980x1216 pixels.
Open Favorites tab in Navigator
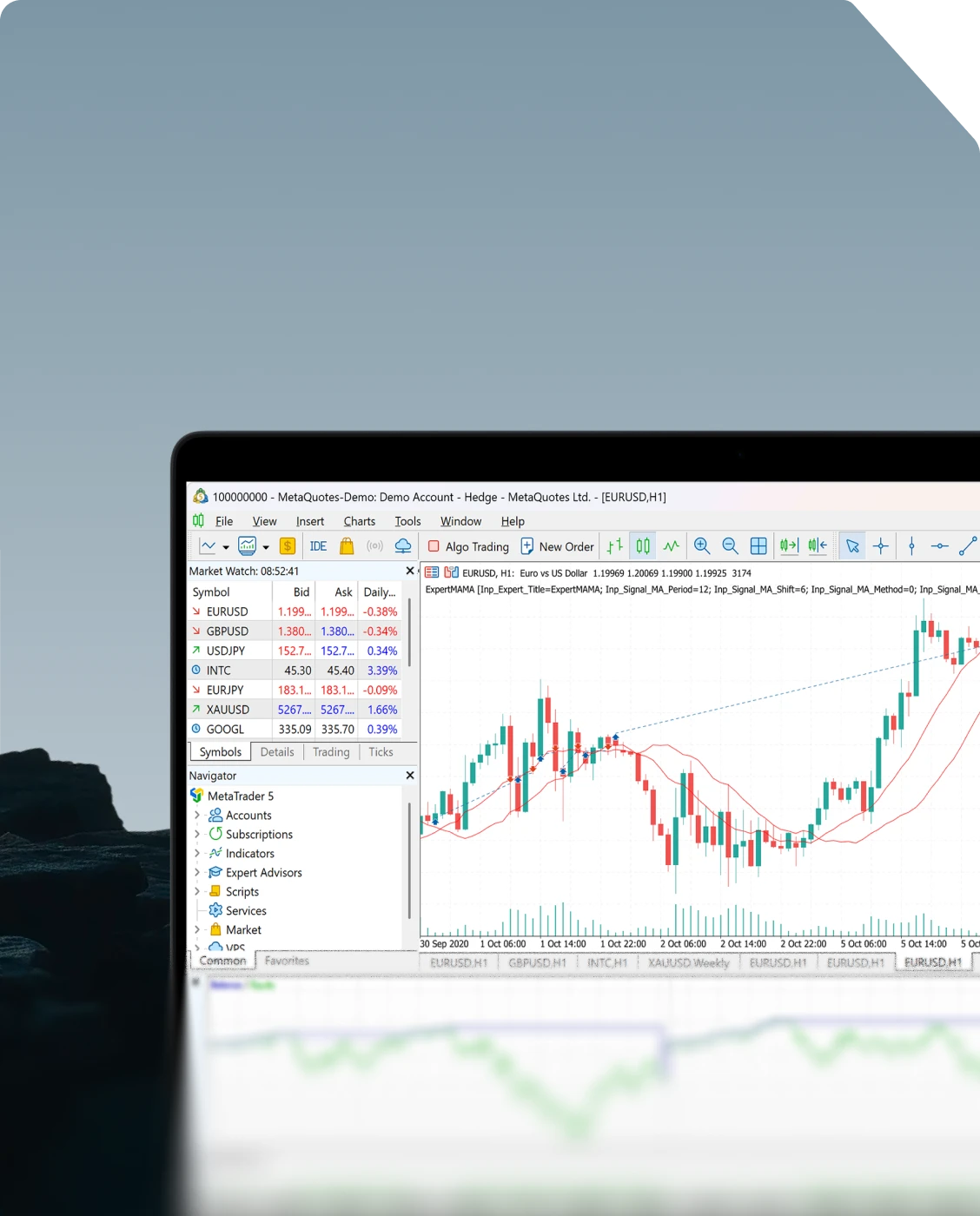click(x=287, y=961)
